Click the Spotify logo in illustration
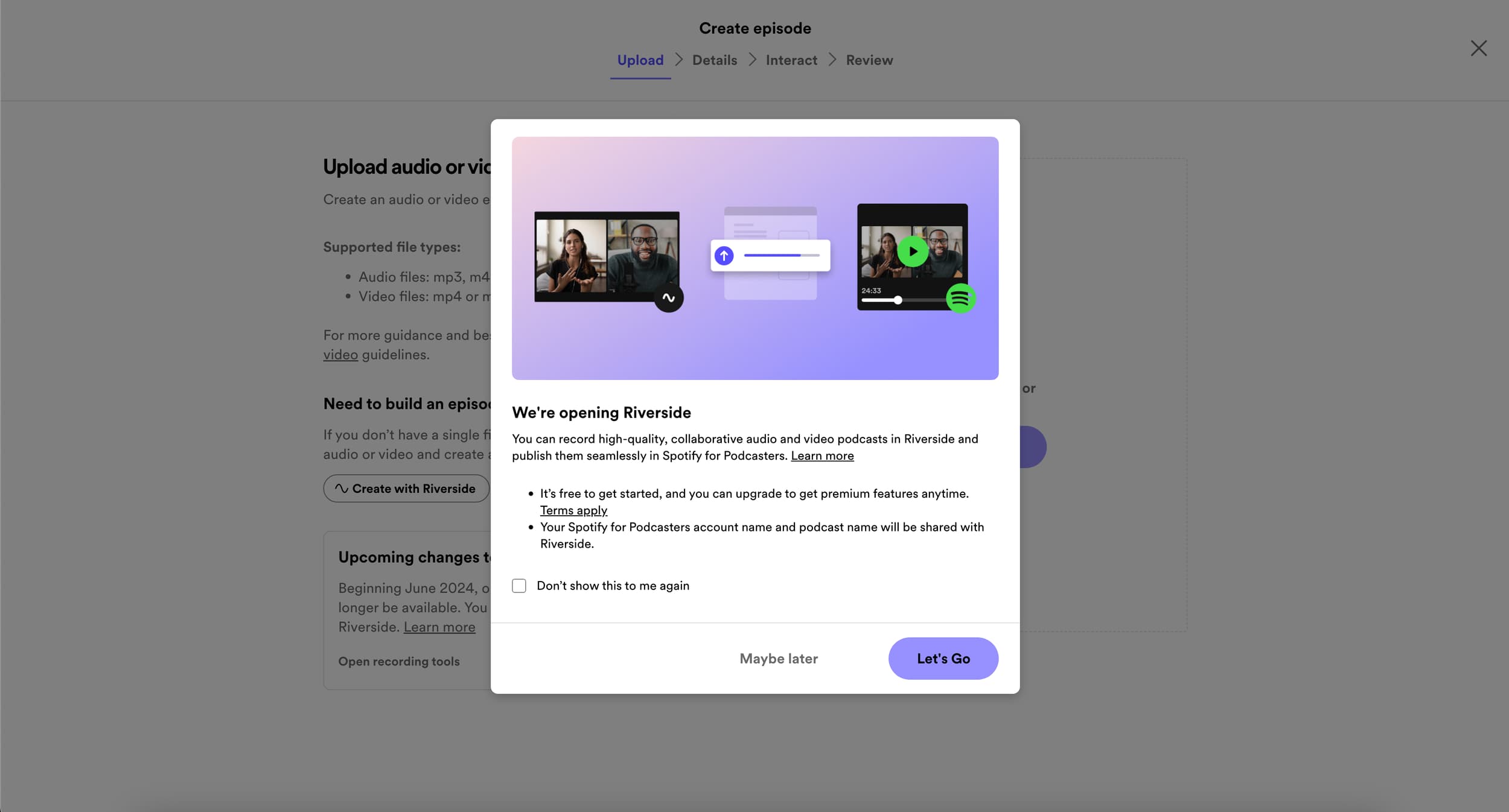This screenshot has height=812, width=1509. [960, 298]
